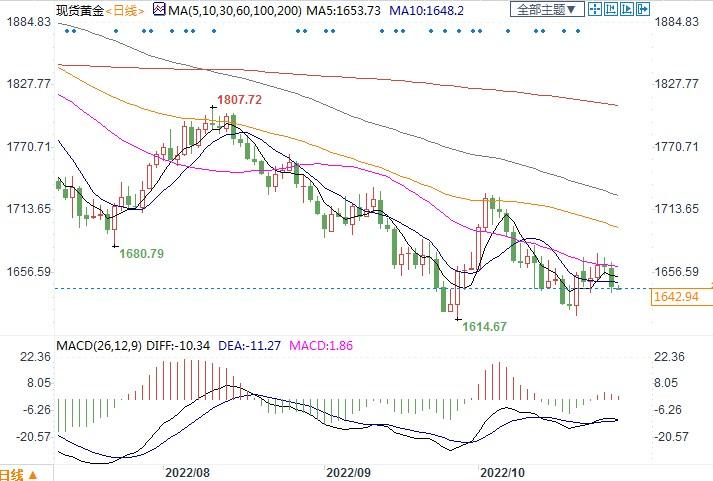Click the crosshair cursor icon
This screenshot has height=481, width=713.
594,9
